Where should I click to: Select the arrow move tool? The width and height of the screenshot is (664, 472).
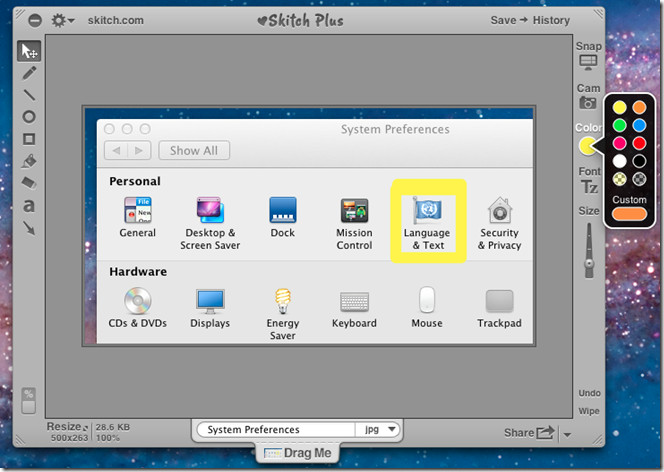[x=29, y=51]
